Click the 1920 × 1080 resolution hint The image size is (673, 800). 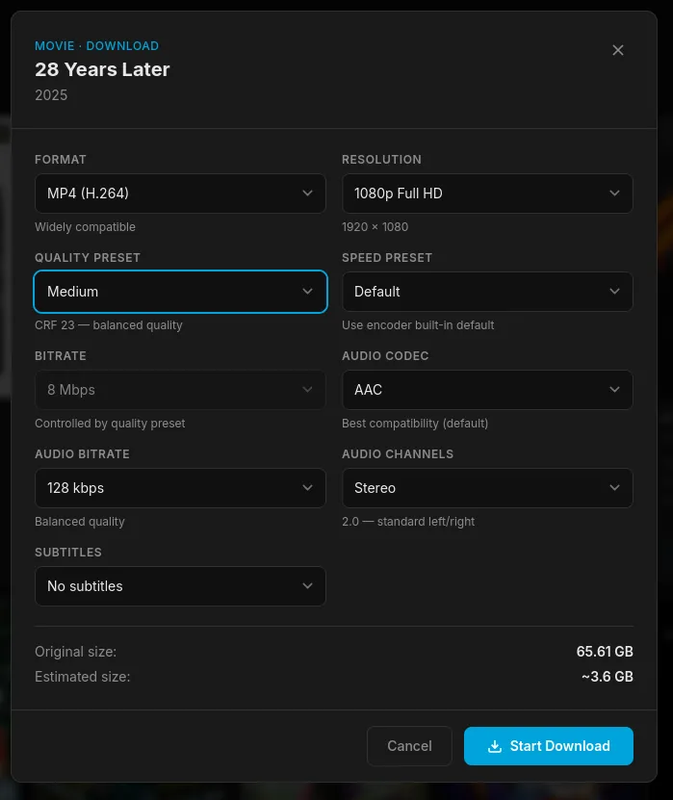375,227
